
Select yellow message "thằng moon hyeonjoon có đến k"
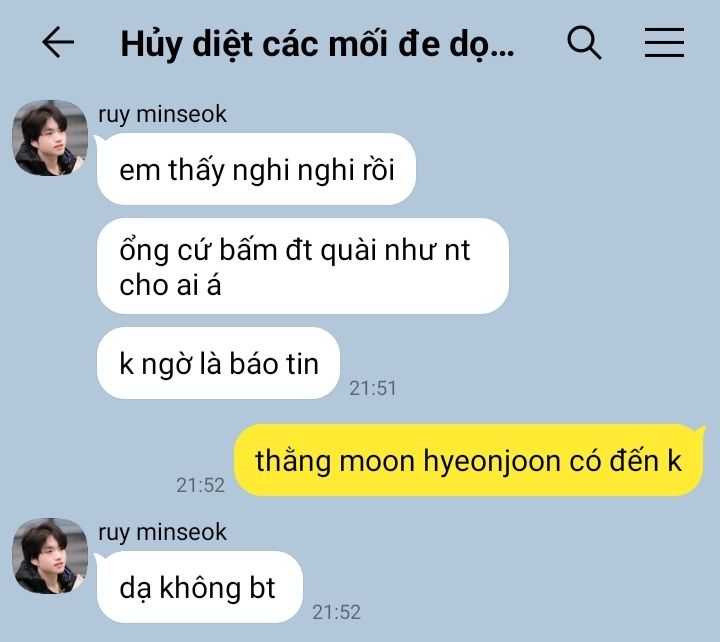coord(468,460)
